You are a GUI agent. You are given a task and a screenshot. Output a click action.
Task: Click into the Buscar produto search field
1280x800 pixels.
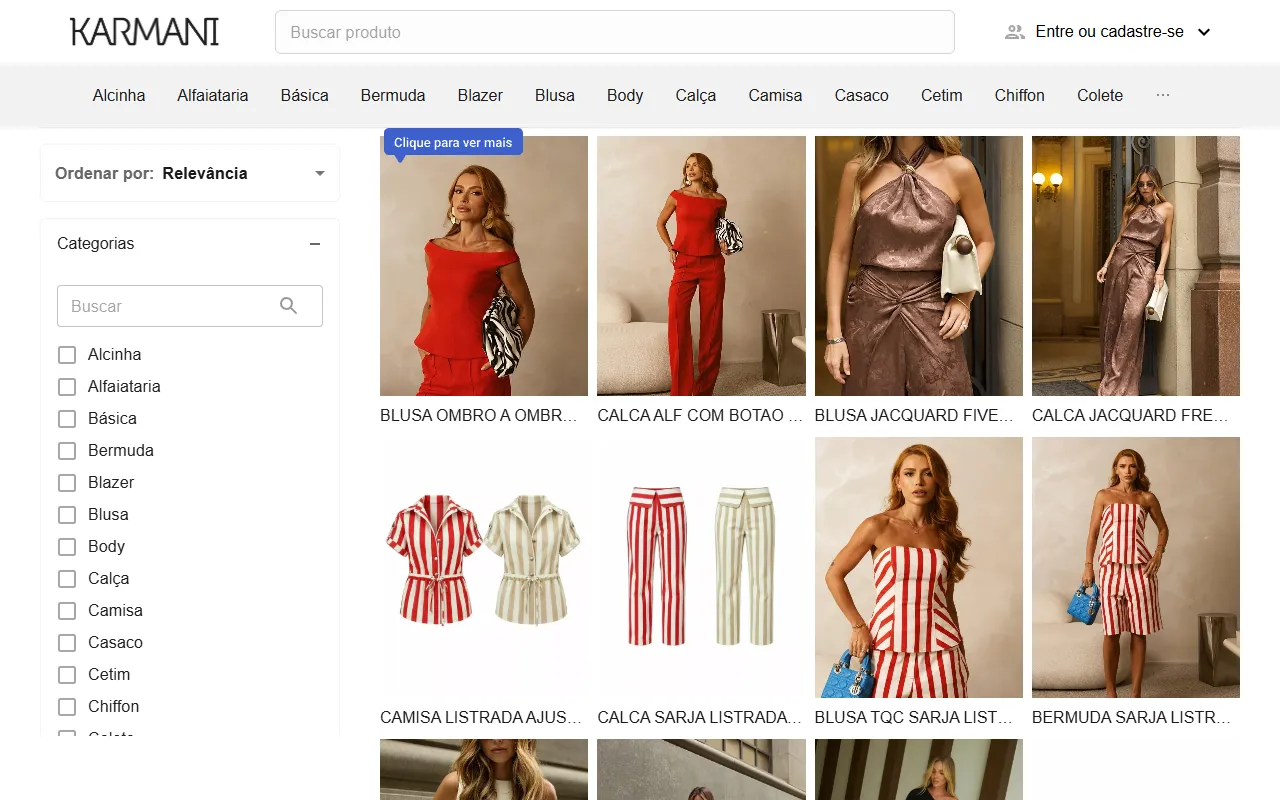tap(615, 32)
